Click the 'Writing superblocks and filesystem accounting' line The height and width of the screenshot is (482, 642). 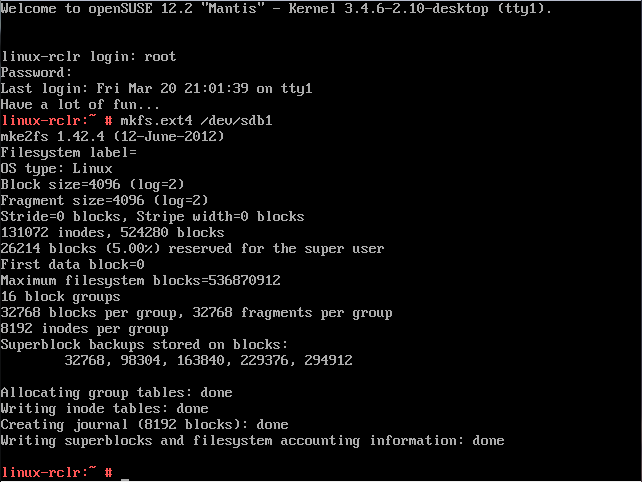pyautogui.click(x=252, y=440)
